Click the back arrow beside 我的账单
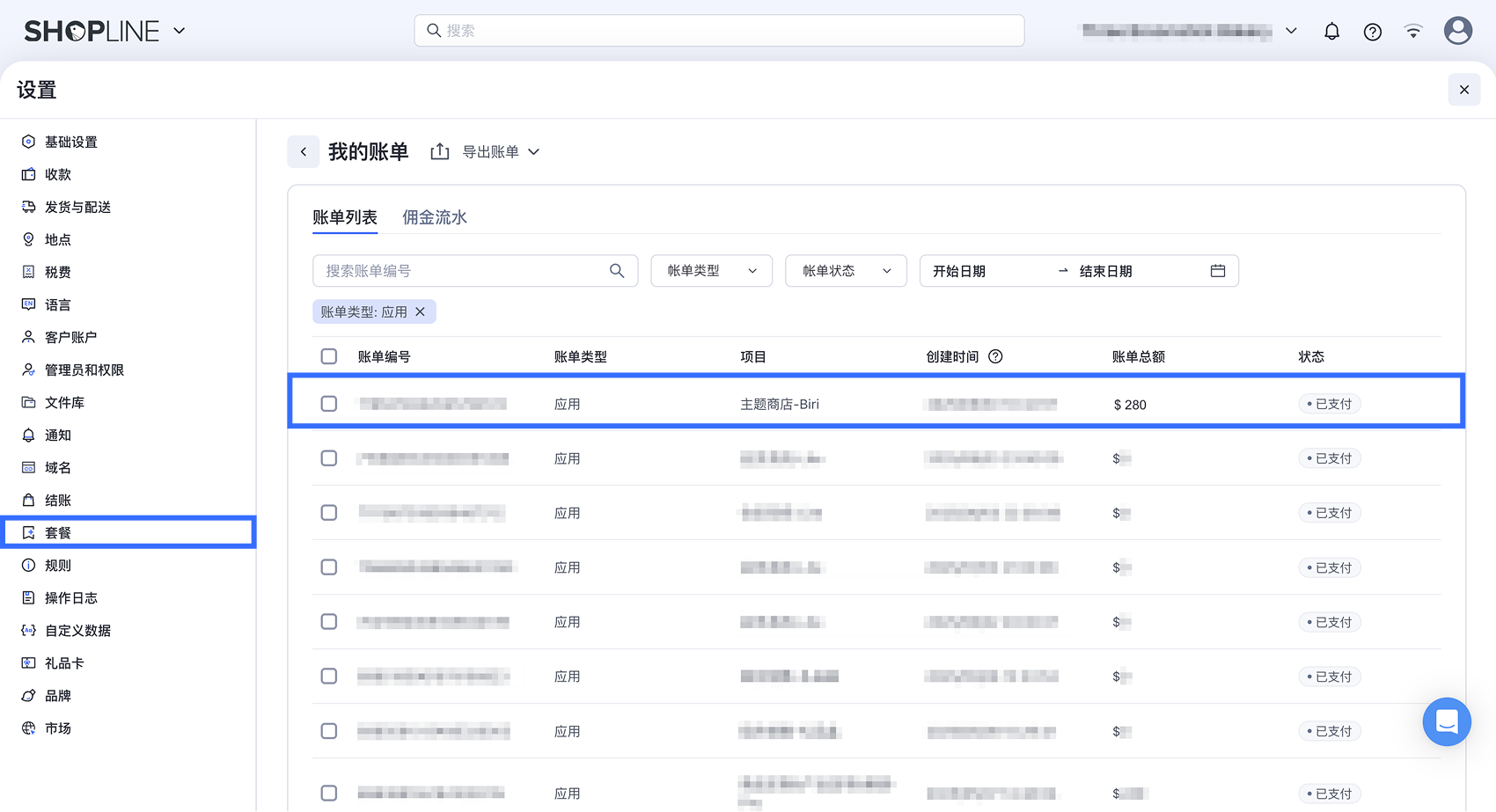 [304, 152]
